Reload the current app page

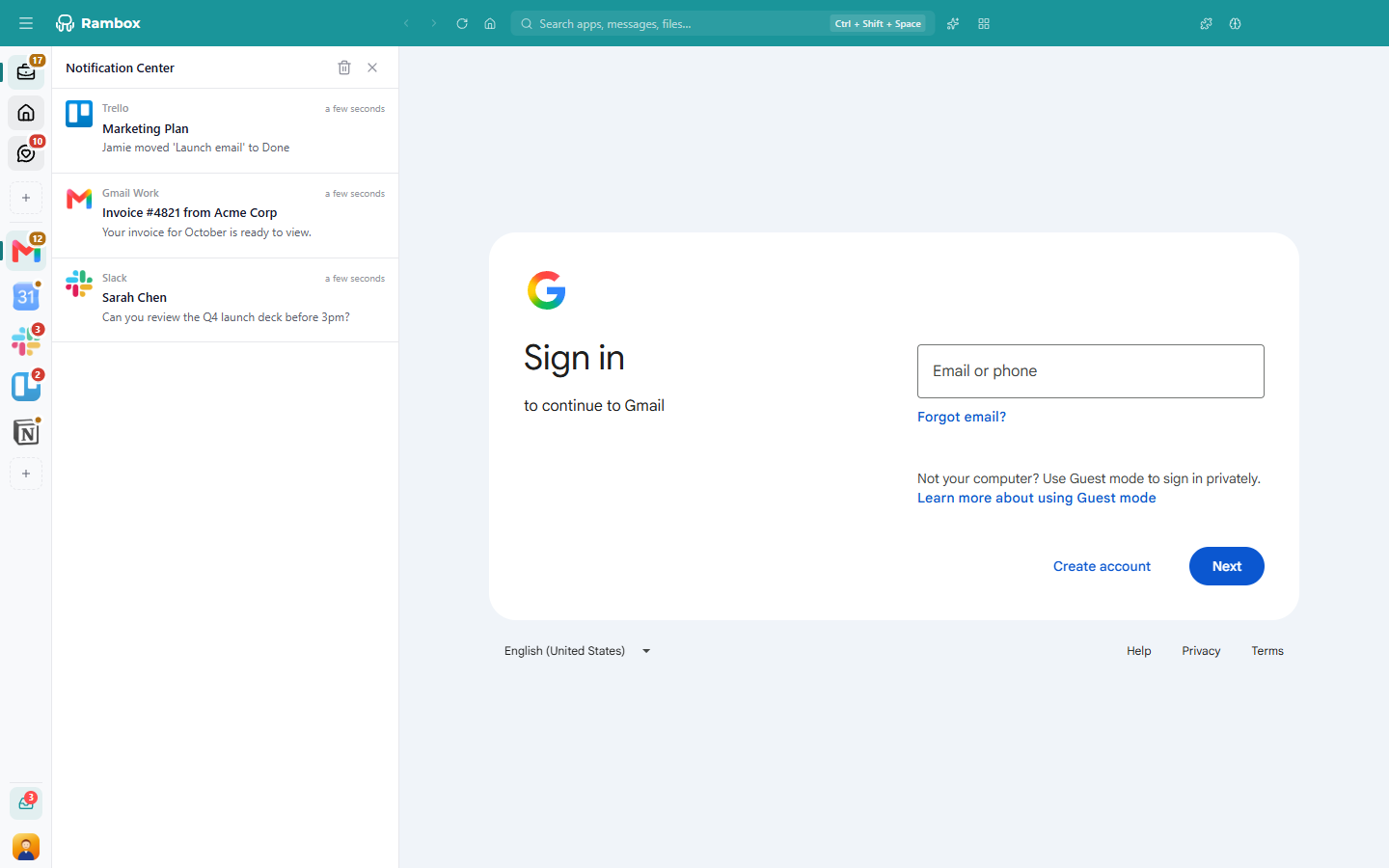[x=462, y=23]
